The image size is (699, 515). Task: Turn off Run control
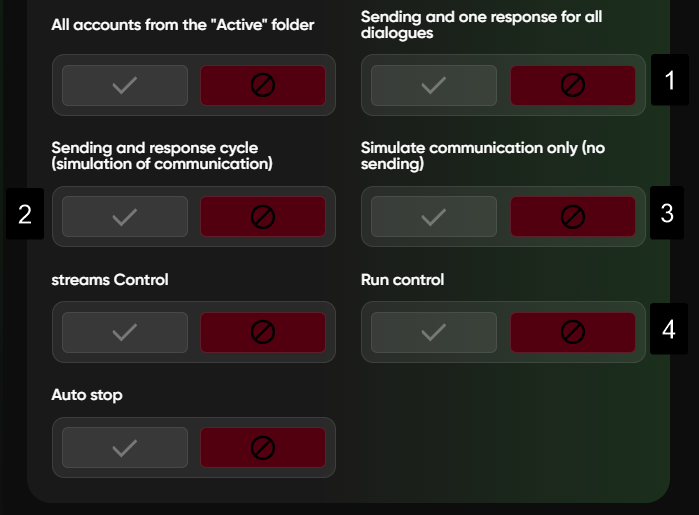pyautogui.click(x=572, y=332)
